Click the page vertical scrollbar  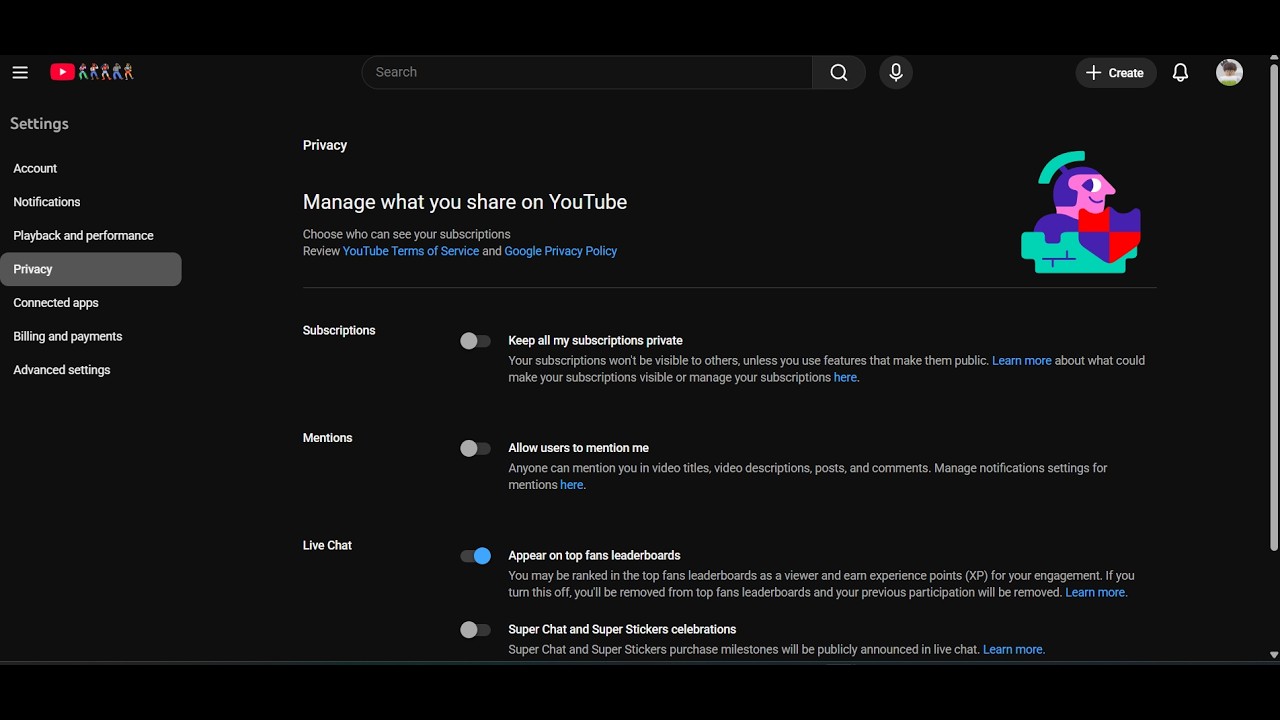pos(1273,307)
